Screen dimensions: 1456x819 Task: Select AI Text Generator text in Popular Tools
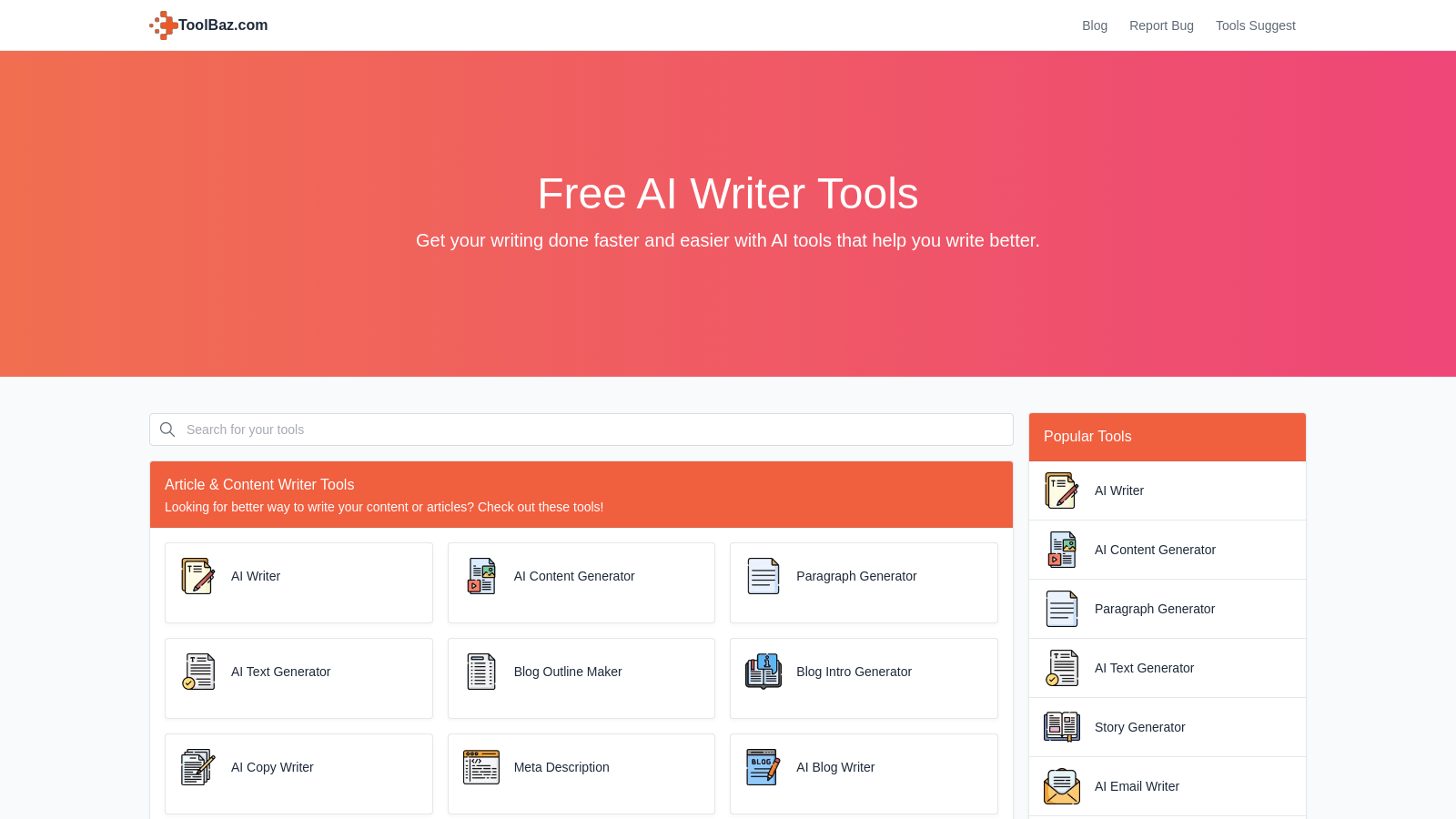[1144, 668]
